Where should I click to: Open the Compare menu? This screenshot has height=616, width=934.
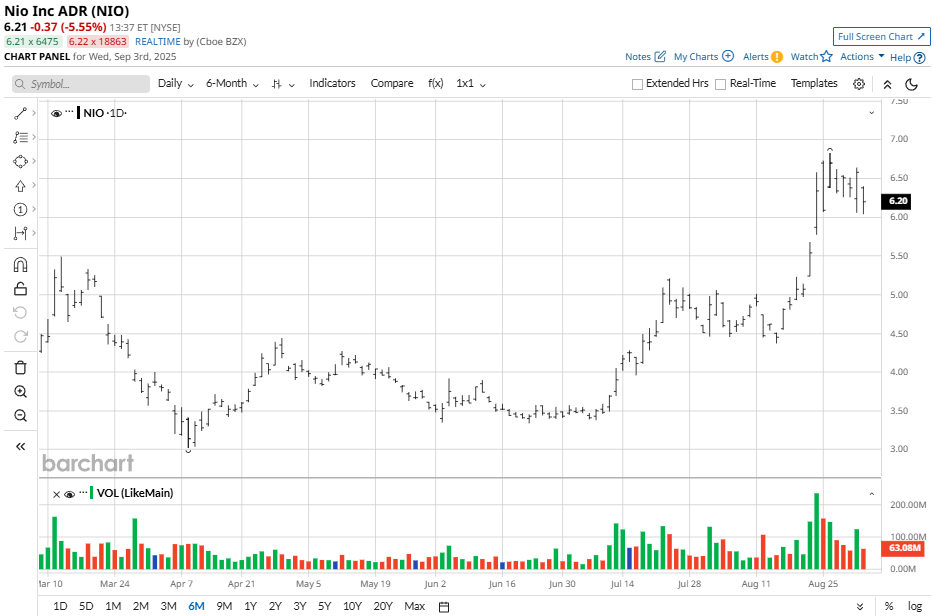coord(392,83)
